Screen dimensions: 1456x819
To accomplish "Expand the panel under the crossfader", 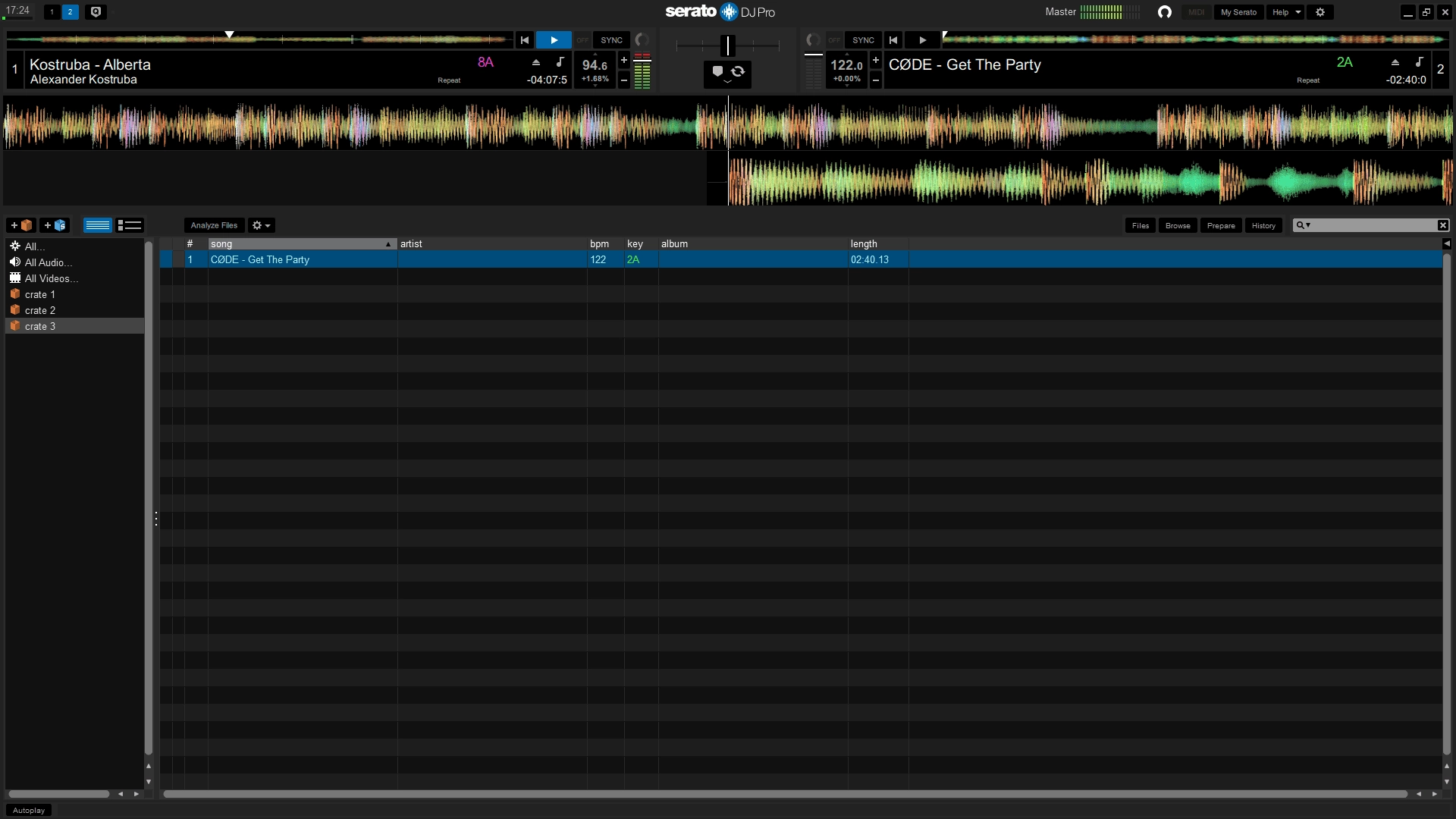I will [727, 83].
